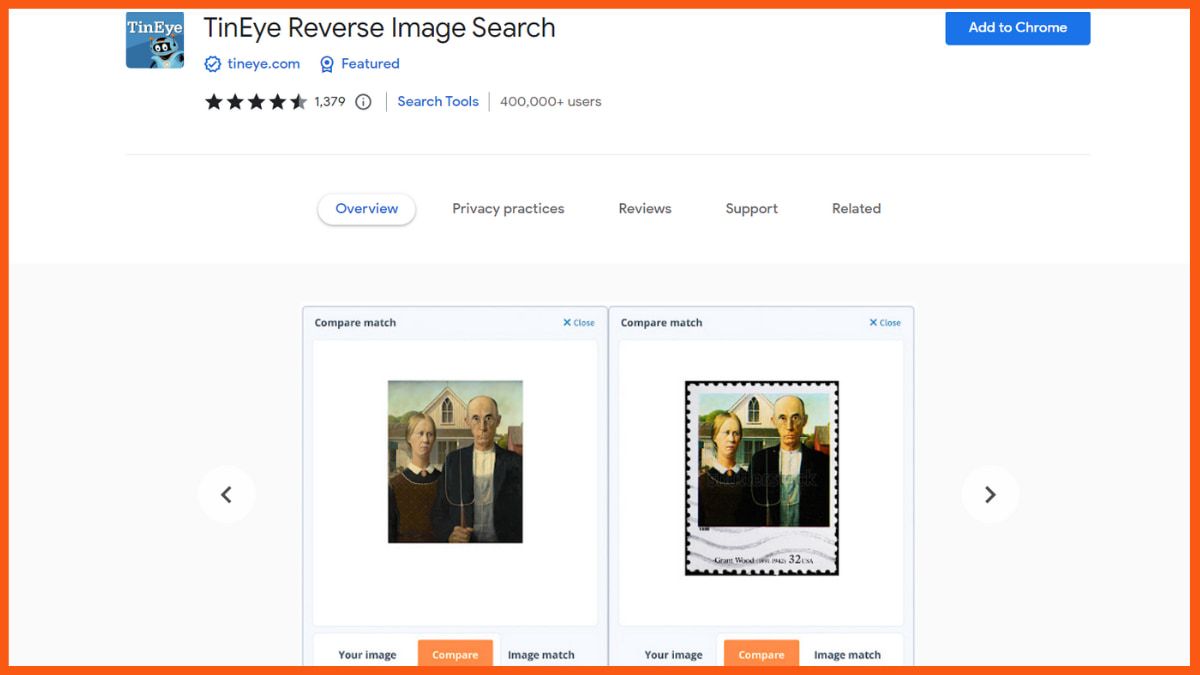
Task: Switch to the Related tab
Action: (857, 209)
